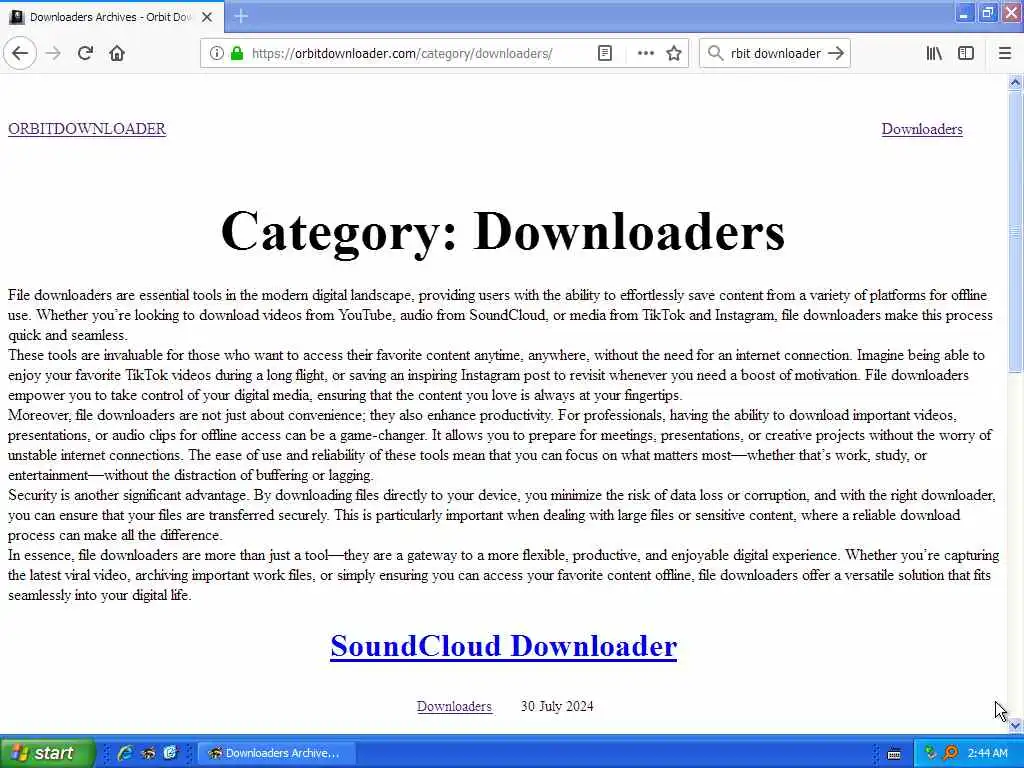This screenshot has width=1024, height=768.
Task: Open the Library bookshelf icon
Action: [935, 53]
